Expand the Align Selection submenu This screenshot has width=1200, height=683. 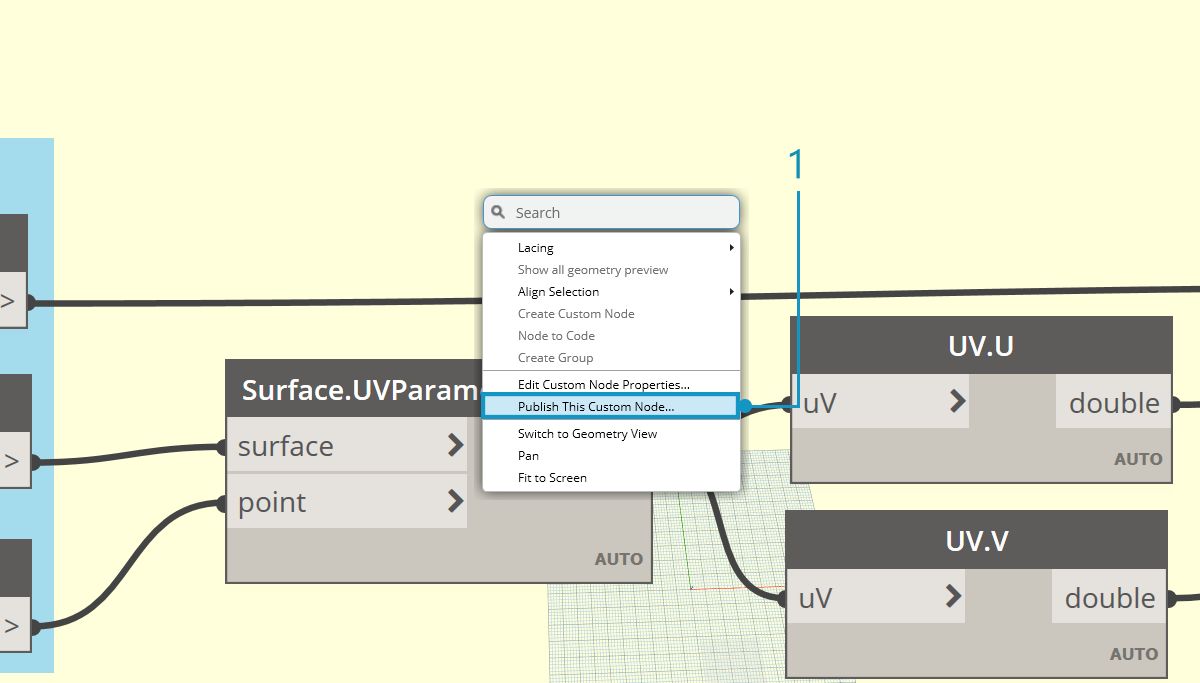(558, 291)
